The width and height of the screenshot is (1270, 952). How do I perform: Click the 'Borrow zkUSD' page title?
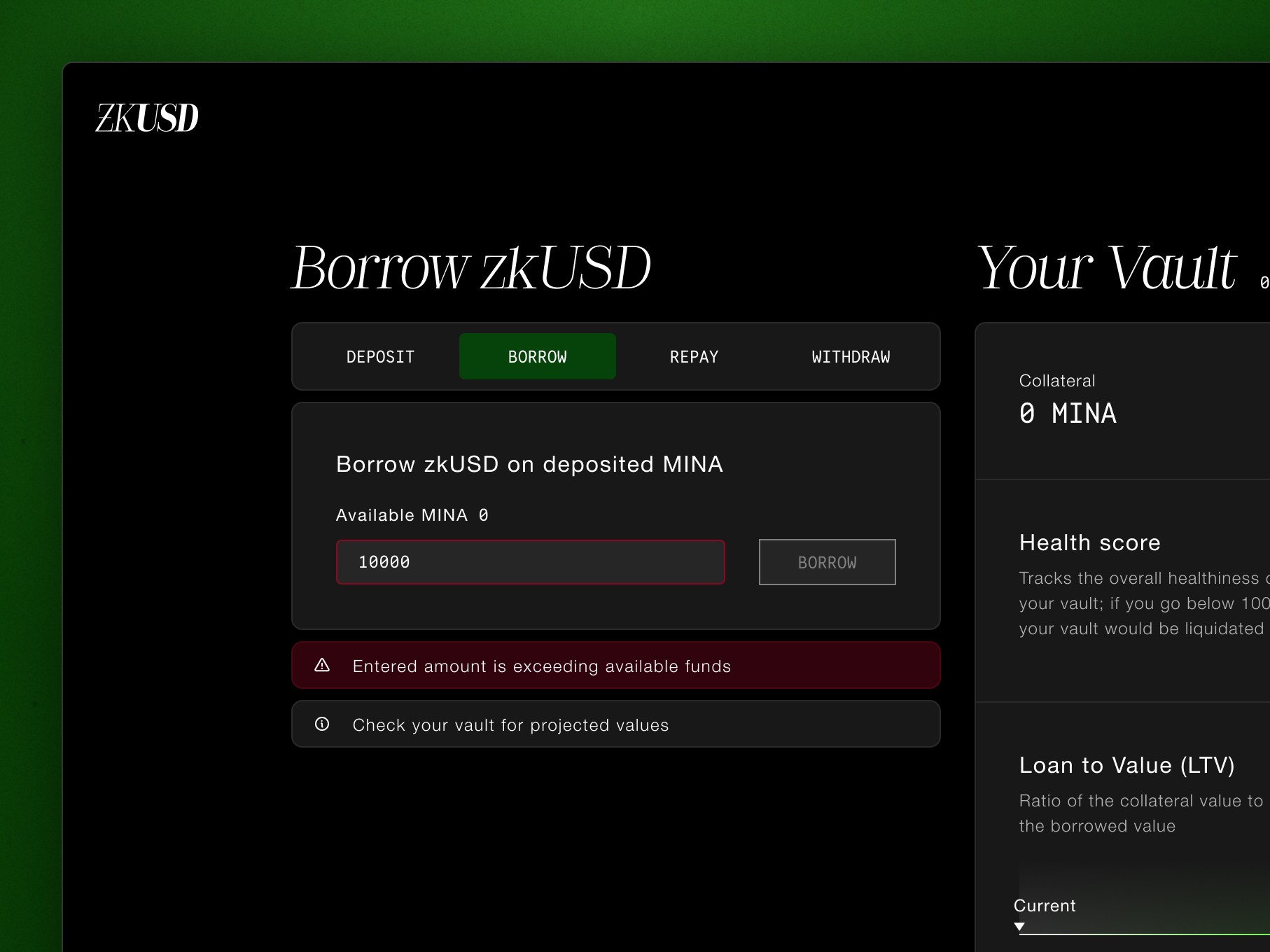(x=471, y=268)
